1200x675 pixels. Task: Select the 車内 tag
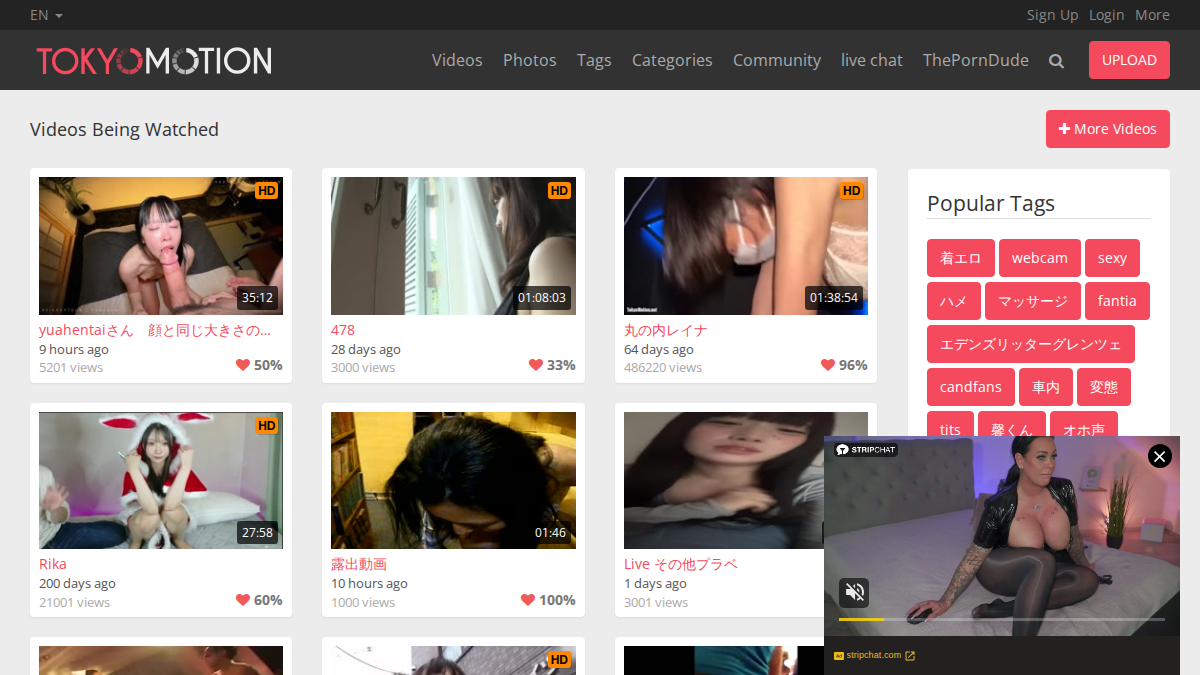click(1046, 387)
